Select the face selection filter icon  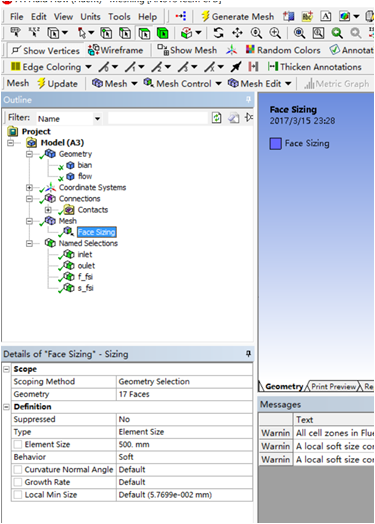coord(144,33)
